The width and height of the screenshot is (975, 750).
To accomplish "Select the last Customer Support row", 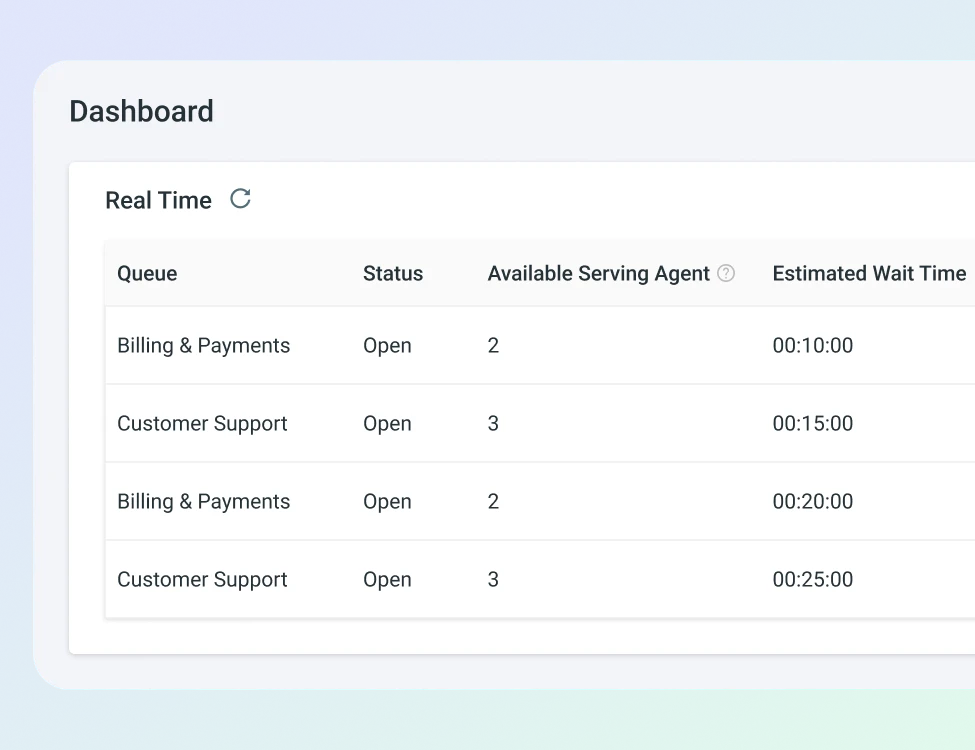I will [202, 579].
